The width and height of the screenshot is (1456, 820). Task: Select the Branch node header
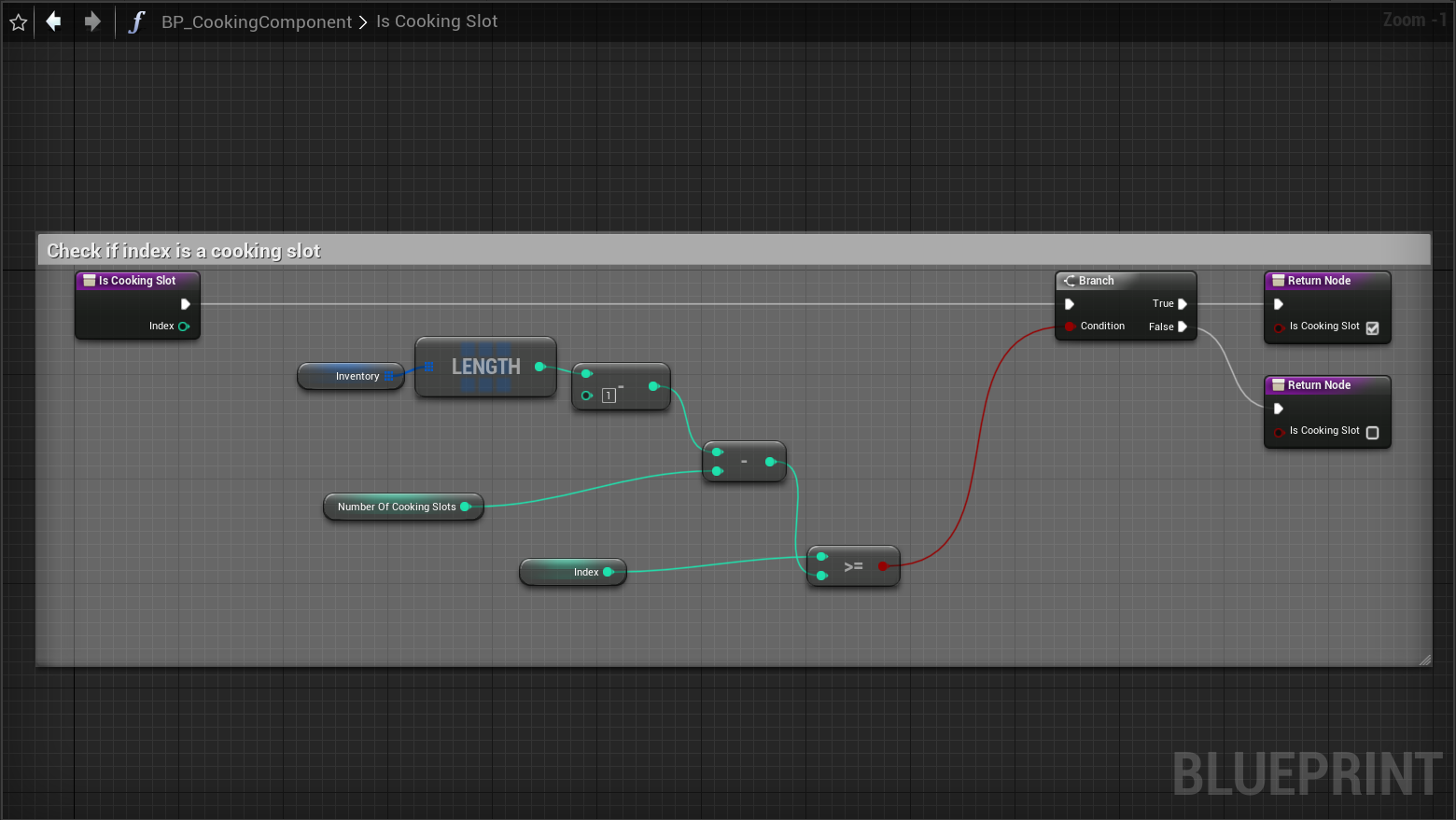point(1125,281)
